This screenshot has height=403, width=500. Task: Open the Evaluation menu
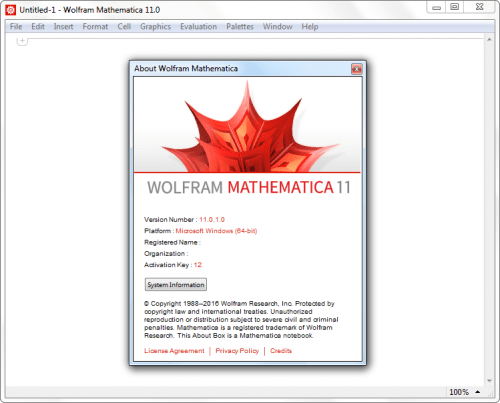click(198, 27)
